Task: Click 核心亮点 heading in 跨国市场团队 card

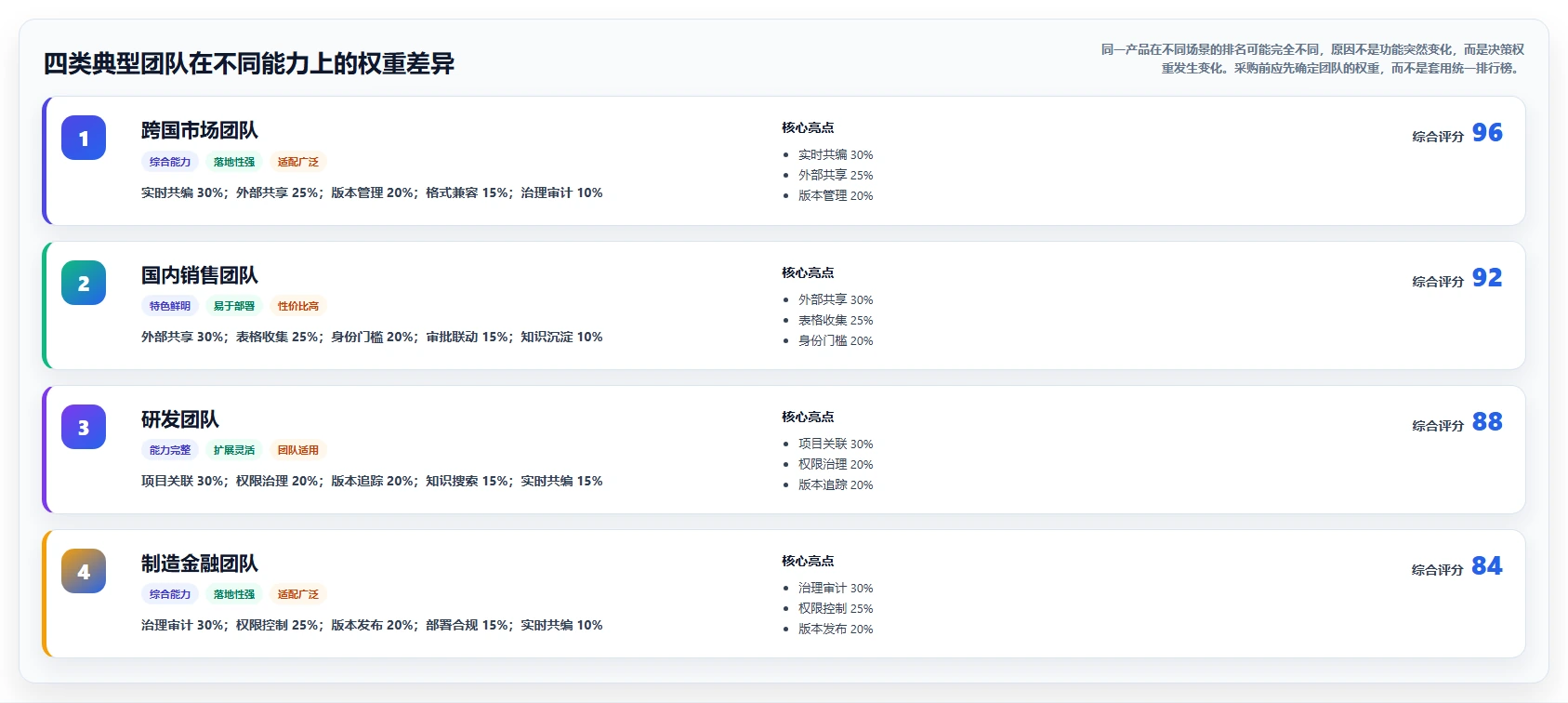Action: point(808,127)
